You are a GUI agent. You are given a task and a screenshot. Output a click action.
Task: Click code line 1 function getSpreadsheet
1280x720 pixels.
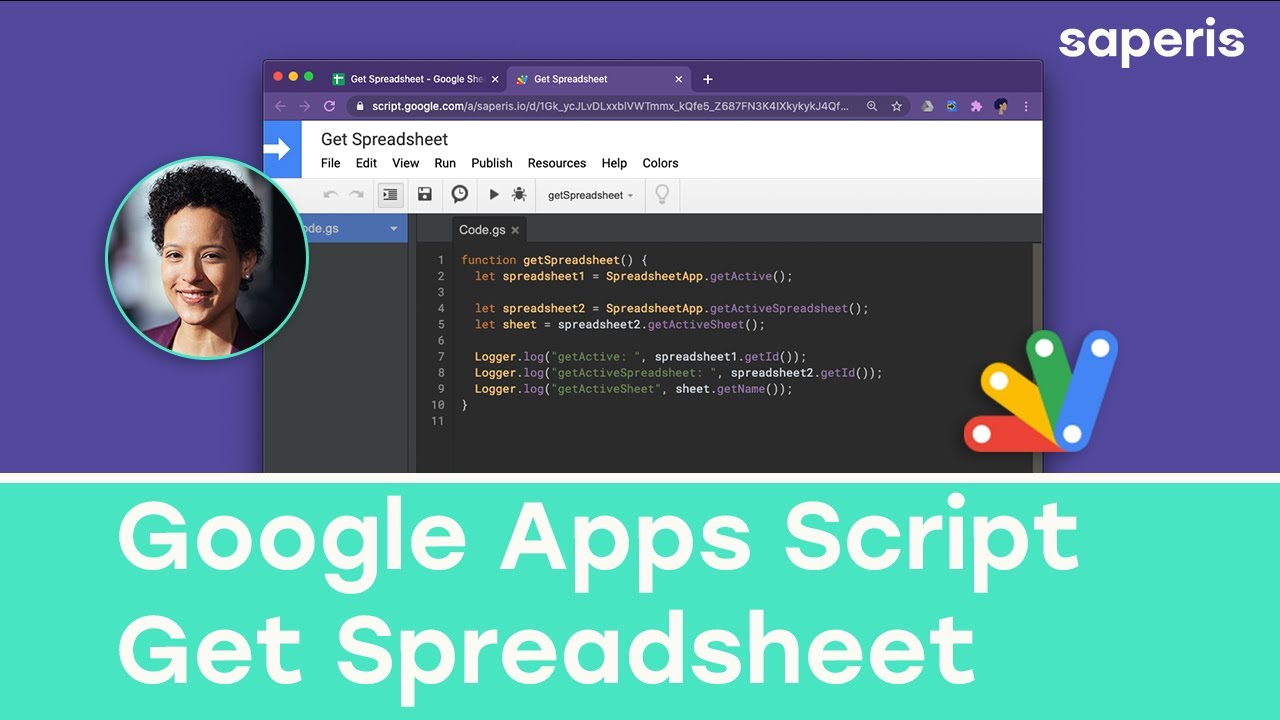(x=555, y=260)
